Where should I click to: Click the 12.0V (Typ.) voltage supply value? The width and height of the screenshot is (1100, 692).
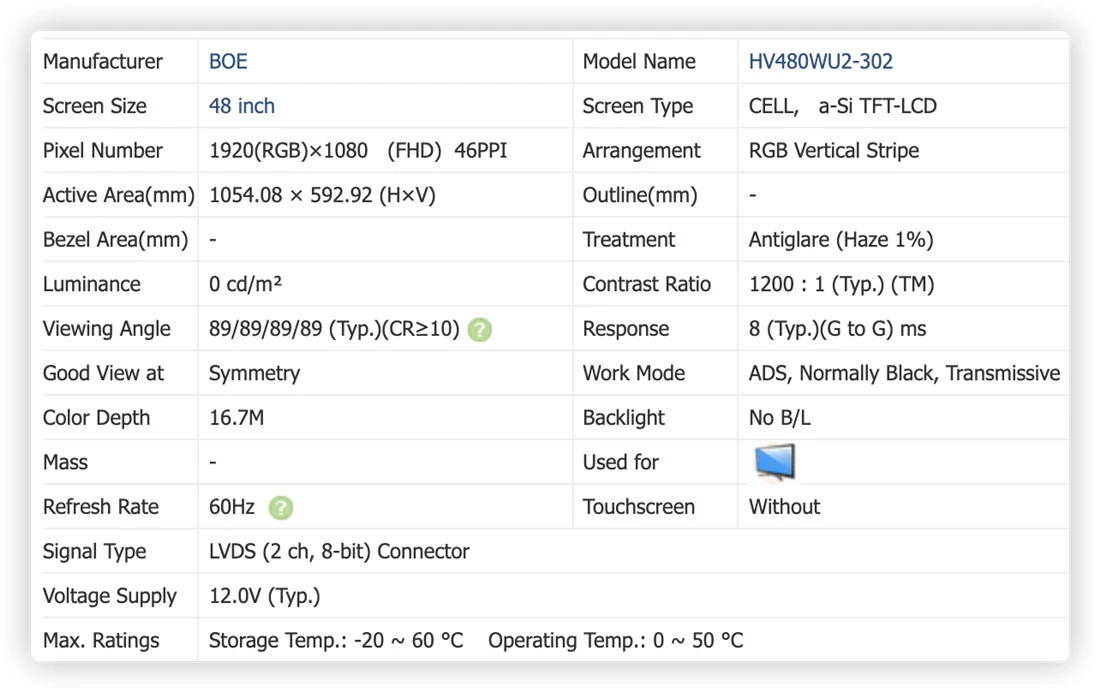(x=264, y=596)
